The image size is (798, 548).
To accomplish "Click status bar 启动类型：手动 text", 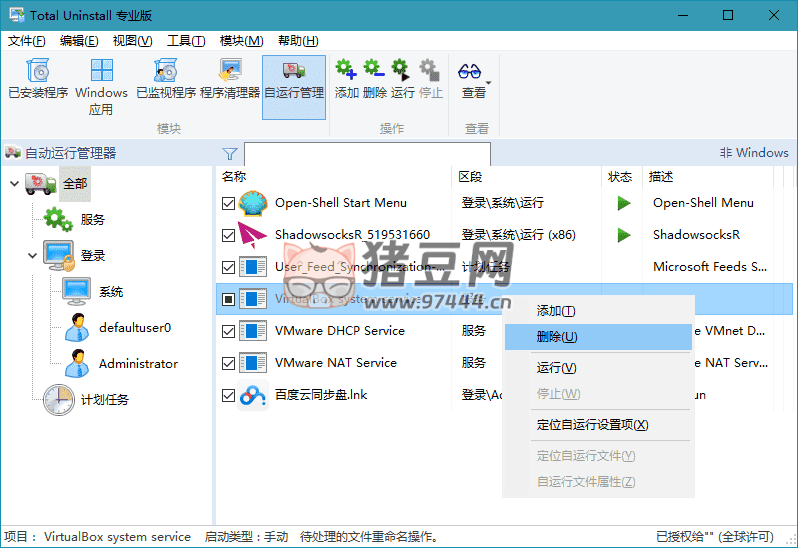I will [x=246, y=537].
